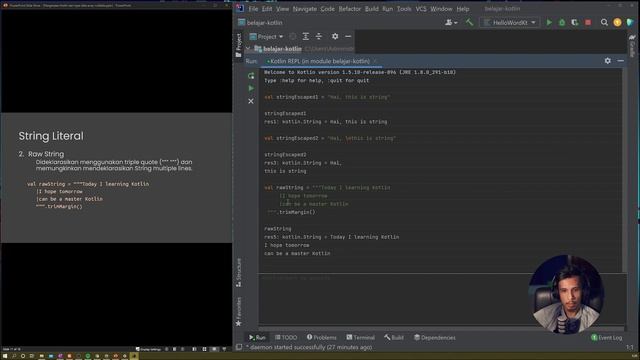Open the Terminal tool tab
This screenshot has height=360, width=640.
click(360, 338)
